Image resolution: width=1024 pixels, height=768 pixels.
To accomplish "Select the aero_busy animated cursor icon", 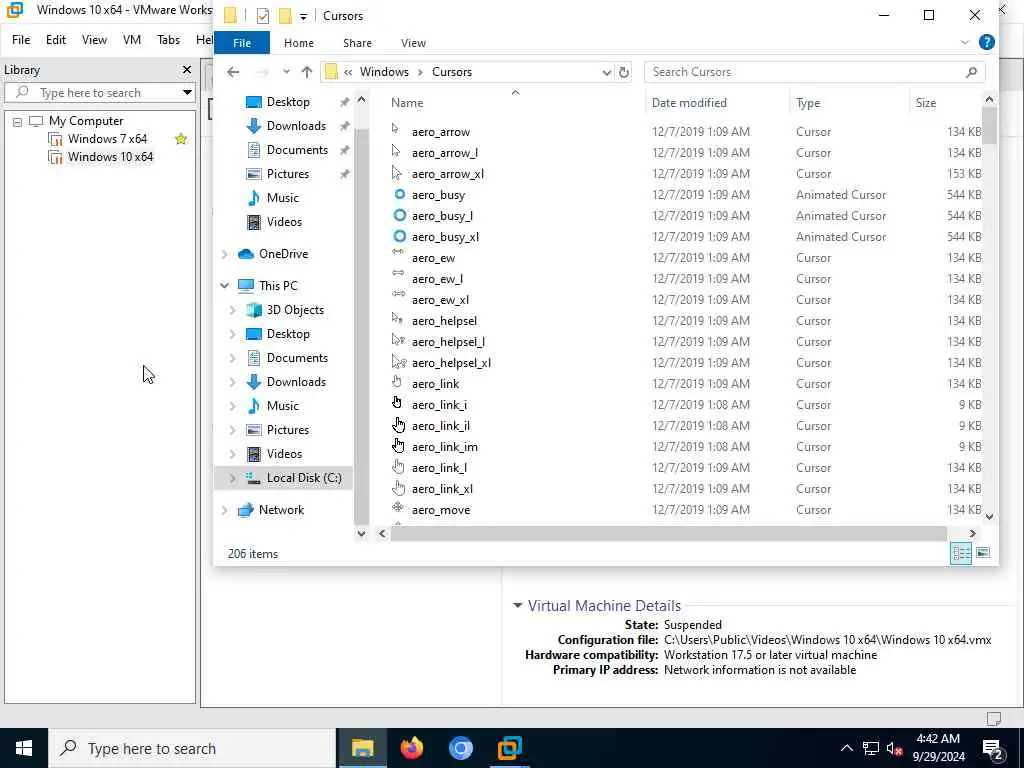I will [399, 194].
